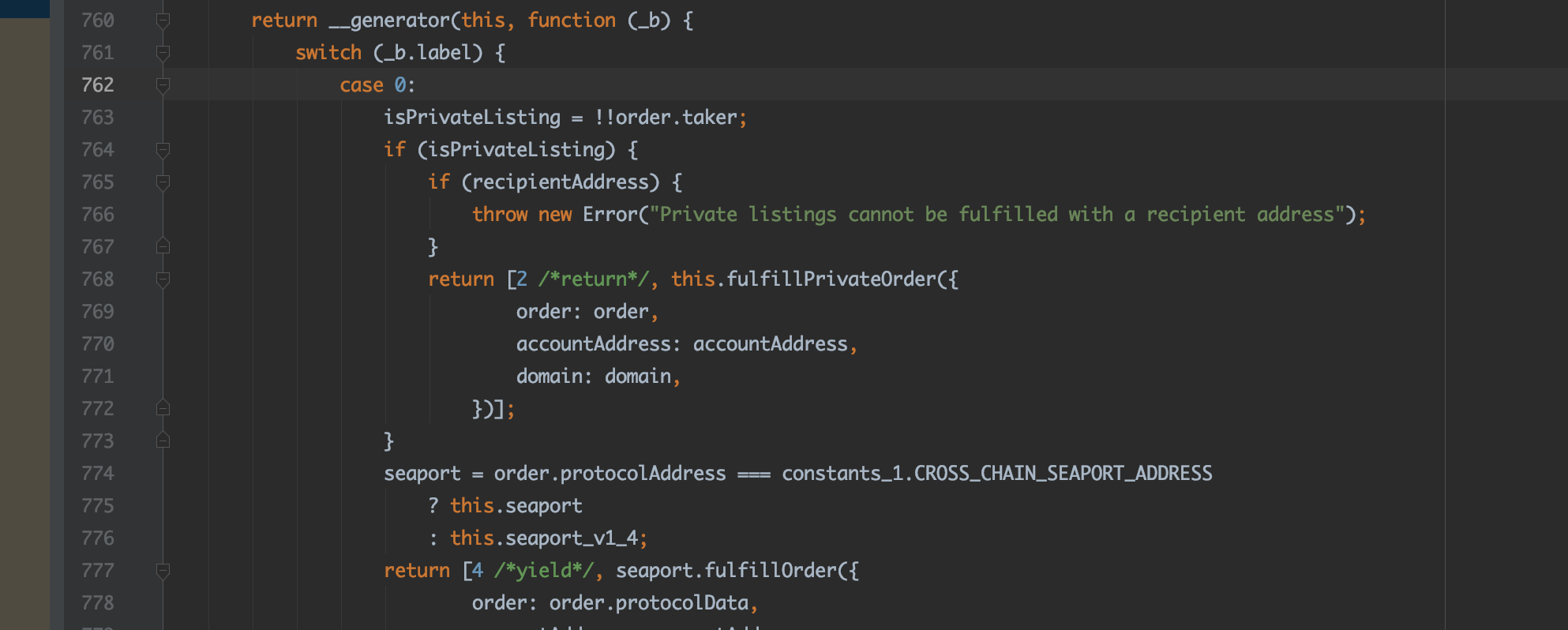Click line number 766 in the gutter
Viewport: 1568px width, 630px height.
click(98, 215)
